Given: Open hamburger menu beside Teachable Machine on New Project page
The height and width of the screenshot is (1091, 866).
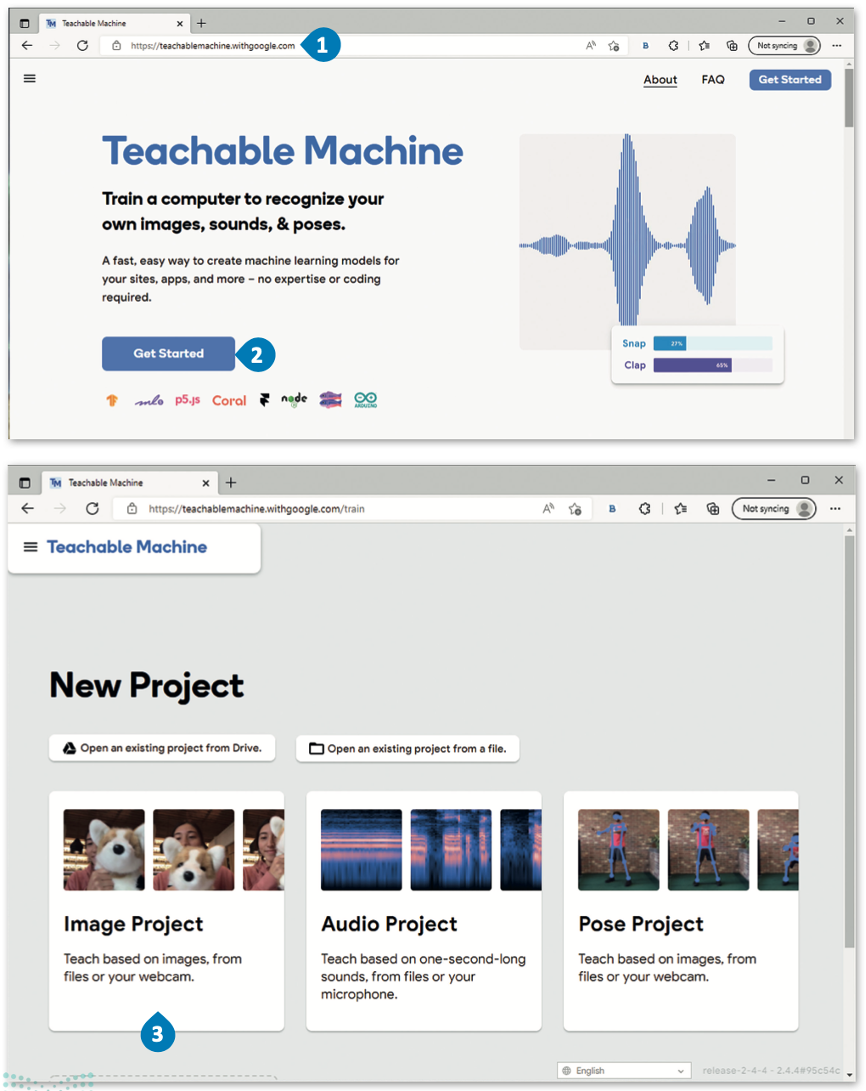Looking at the screenshot, I should 31,547.
